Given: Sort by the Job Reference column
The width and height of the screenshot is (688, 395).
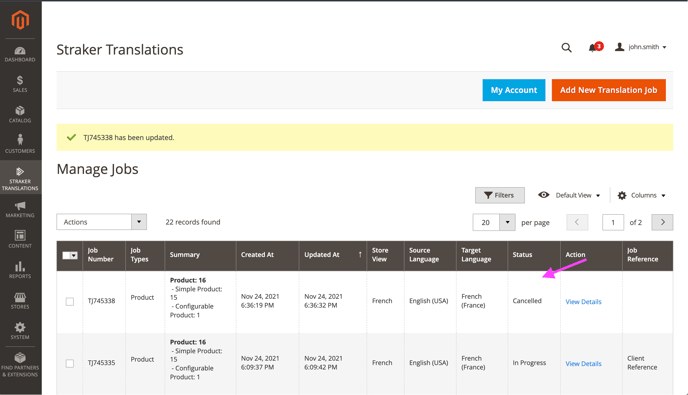Looking at the screenshot, I should 647,255.
